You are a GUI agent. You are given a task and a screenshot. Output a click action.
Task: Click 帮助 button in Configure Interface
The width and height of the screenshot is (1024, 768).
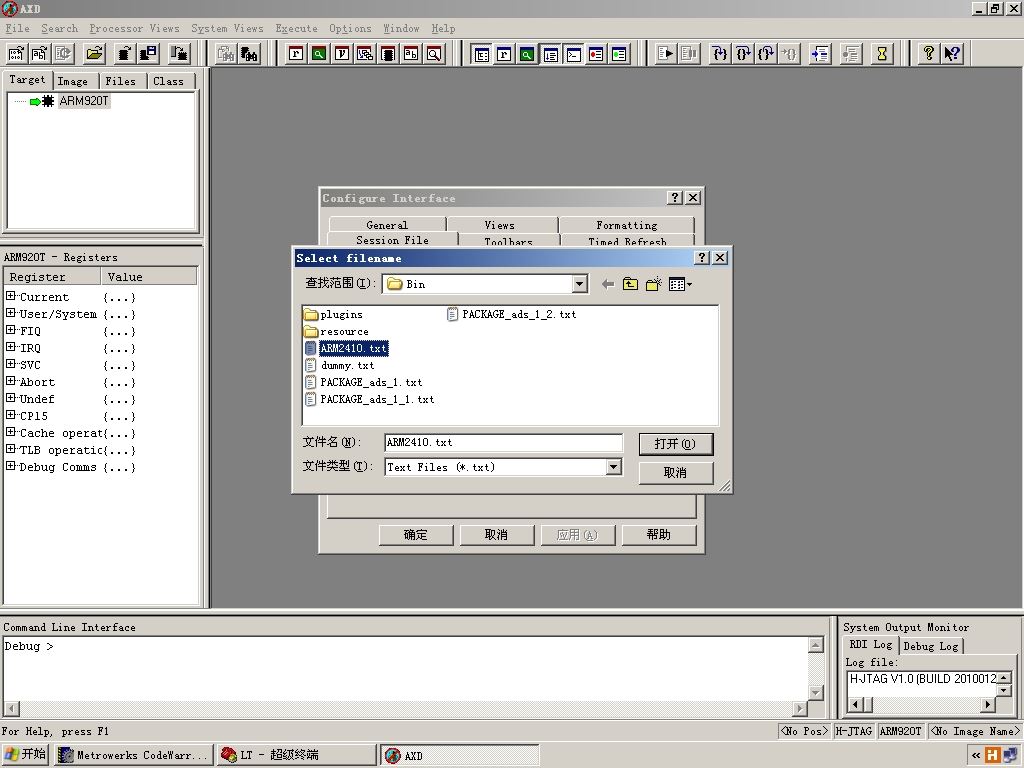pos(658,535)
